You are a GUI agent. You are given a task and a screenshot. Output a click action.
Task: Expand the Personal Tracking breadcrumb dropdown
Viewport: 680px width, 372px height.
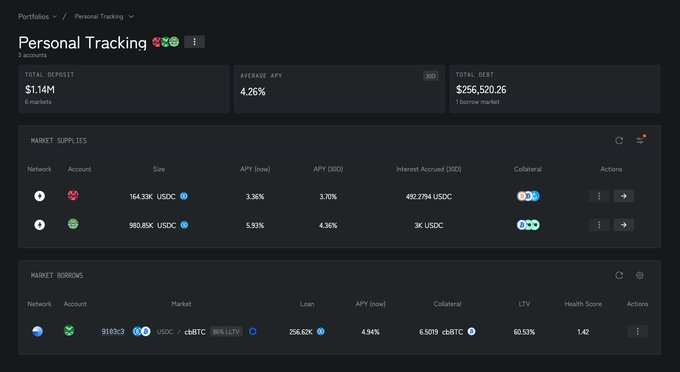click(104, 16)
